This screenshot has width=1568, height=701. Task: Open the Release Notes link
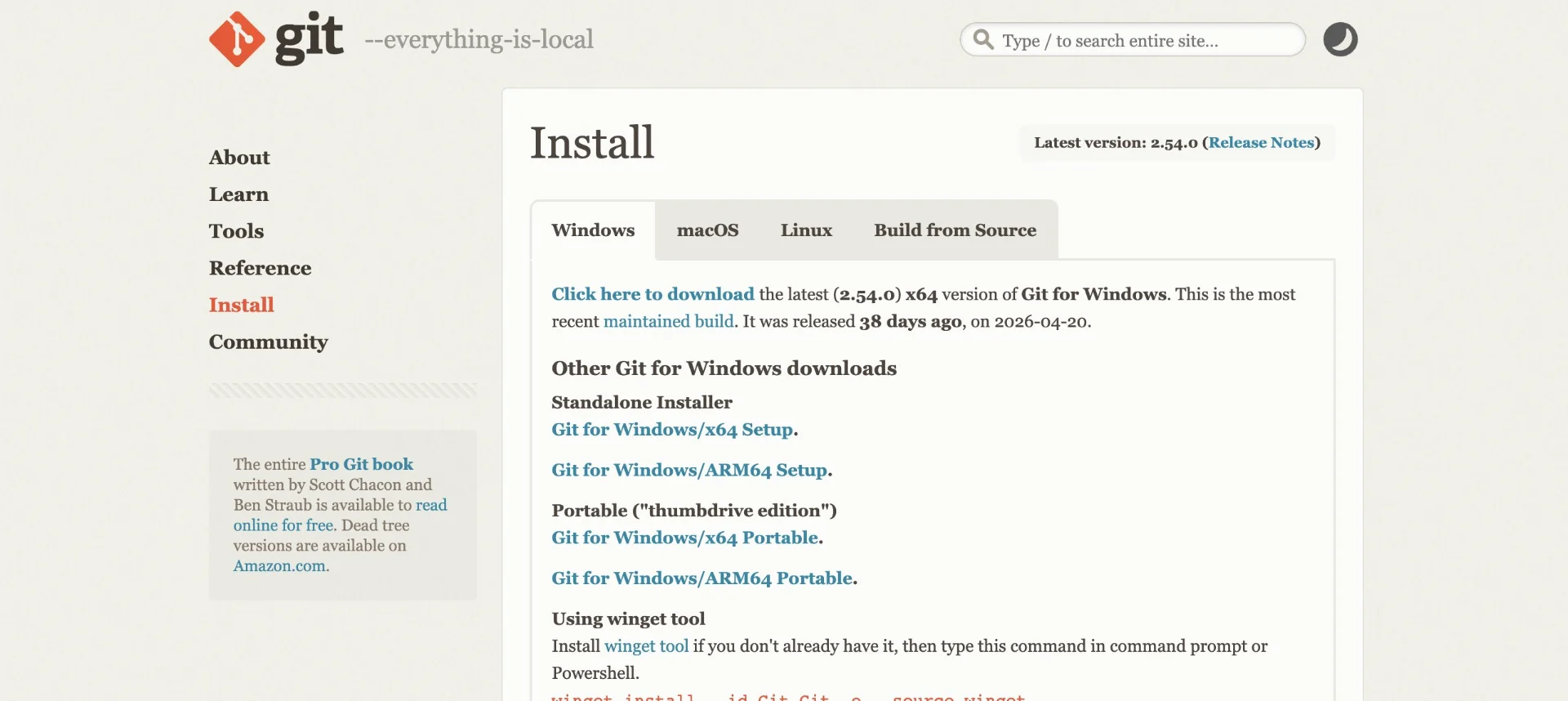click(1261, 142)
